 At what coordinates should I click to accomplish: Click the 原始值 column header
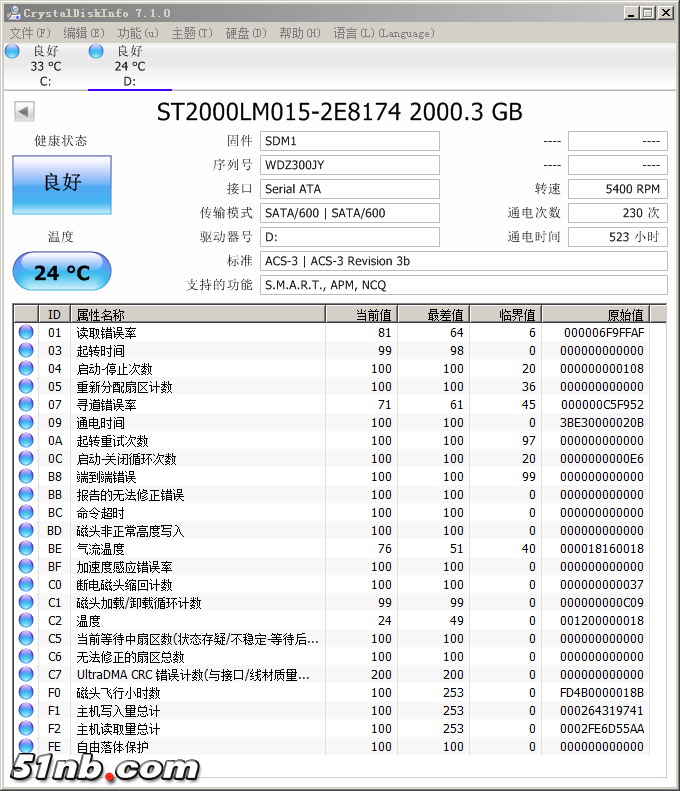[x=595, y=314]
